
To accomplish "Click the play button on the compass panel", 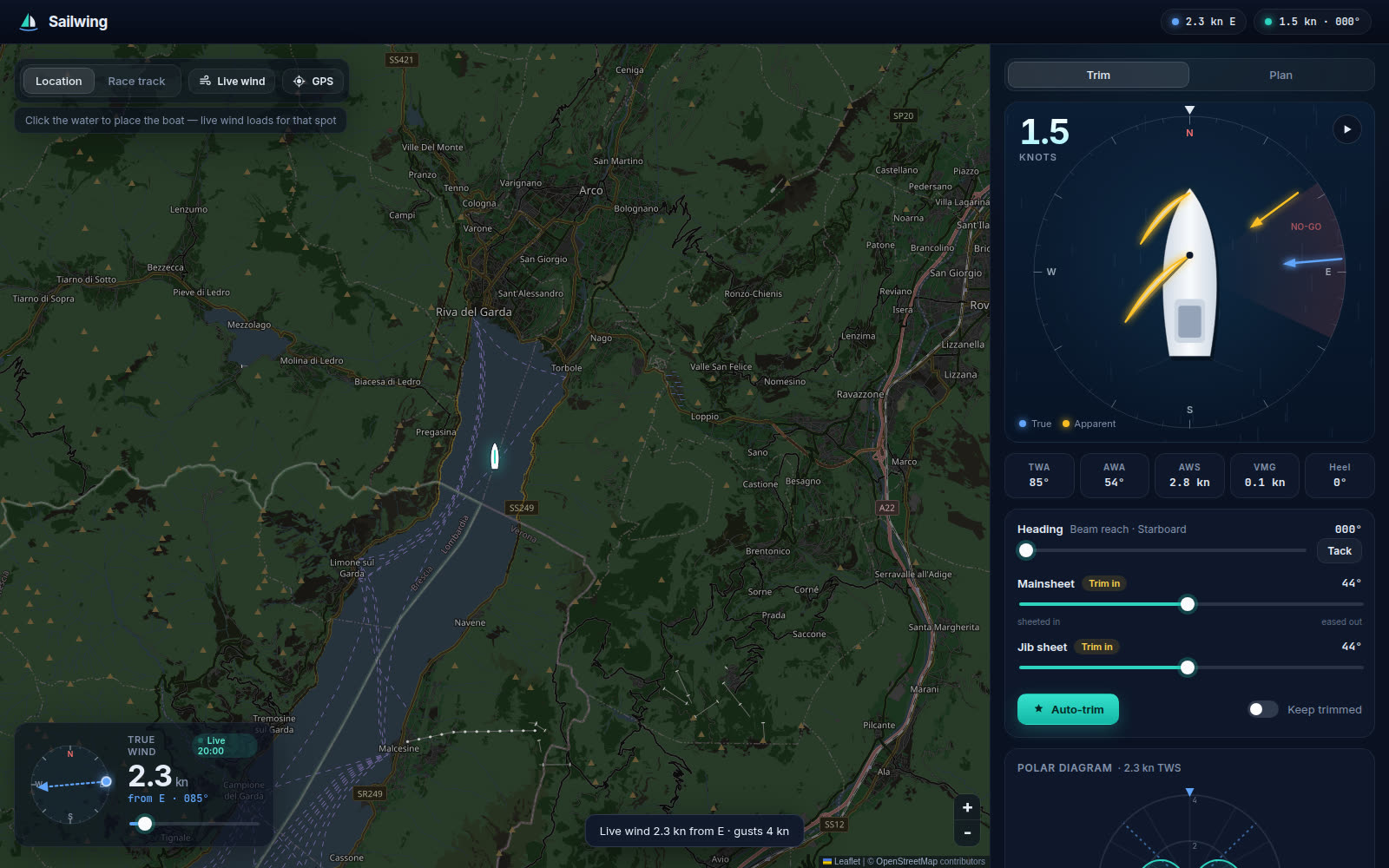I will (x=1346, y=129).
